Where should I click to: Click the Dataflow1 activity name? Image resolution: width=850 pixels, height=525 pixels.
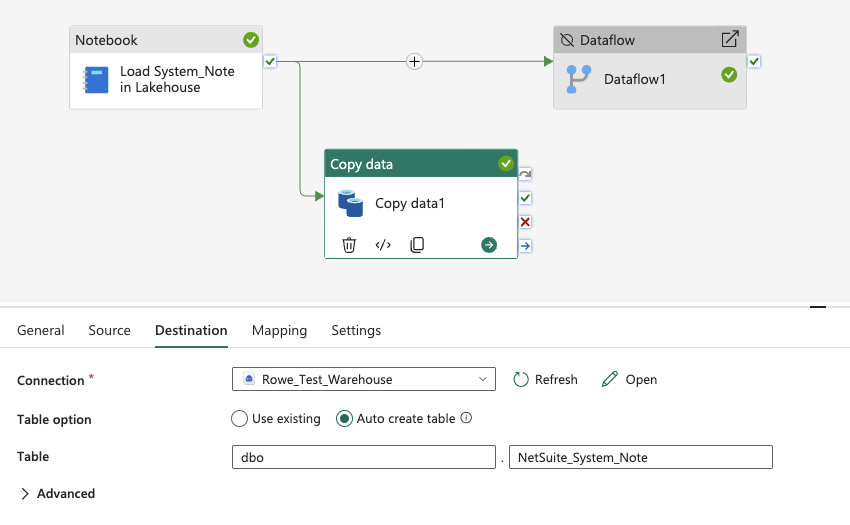coord(635,79)
